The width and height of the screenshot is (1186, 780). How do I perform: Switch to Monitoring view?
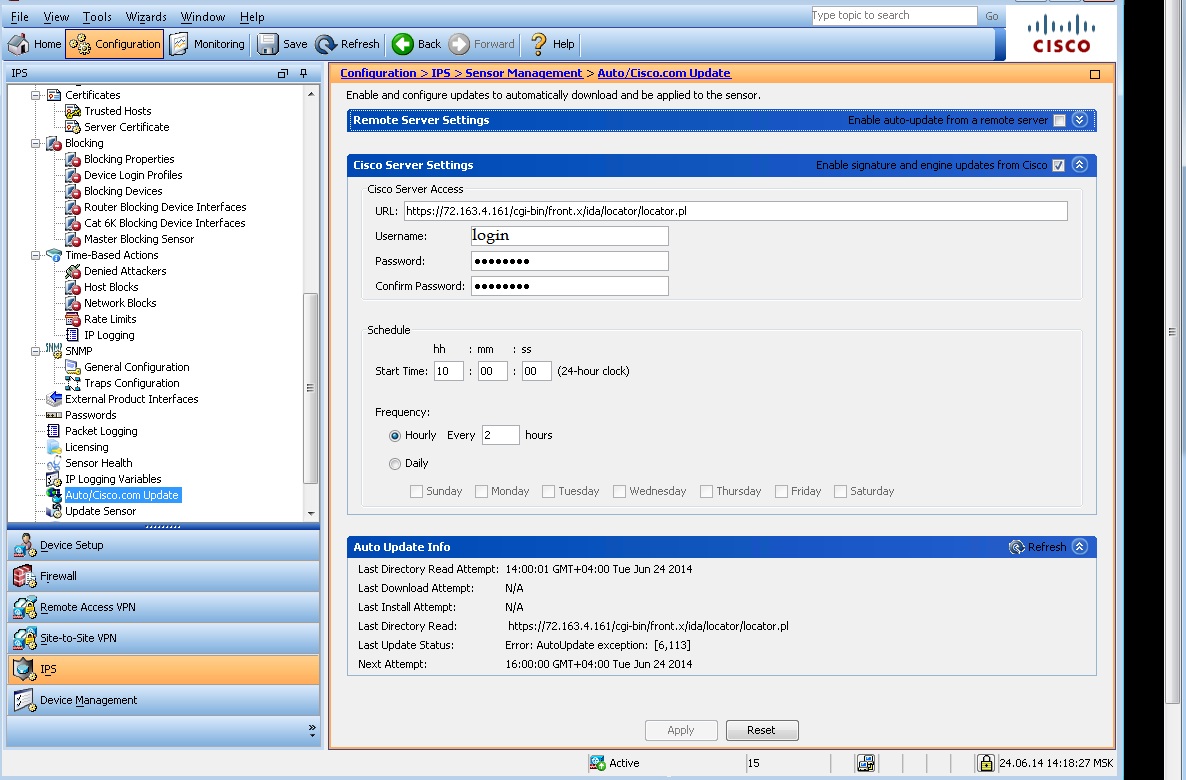coord(207,44)
